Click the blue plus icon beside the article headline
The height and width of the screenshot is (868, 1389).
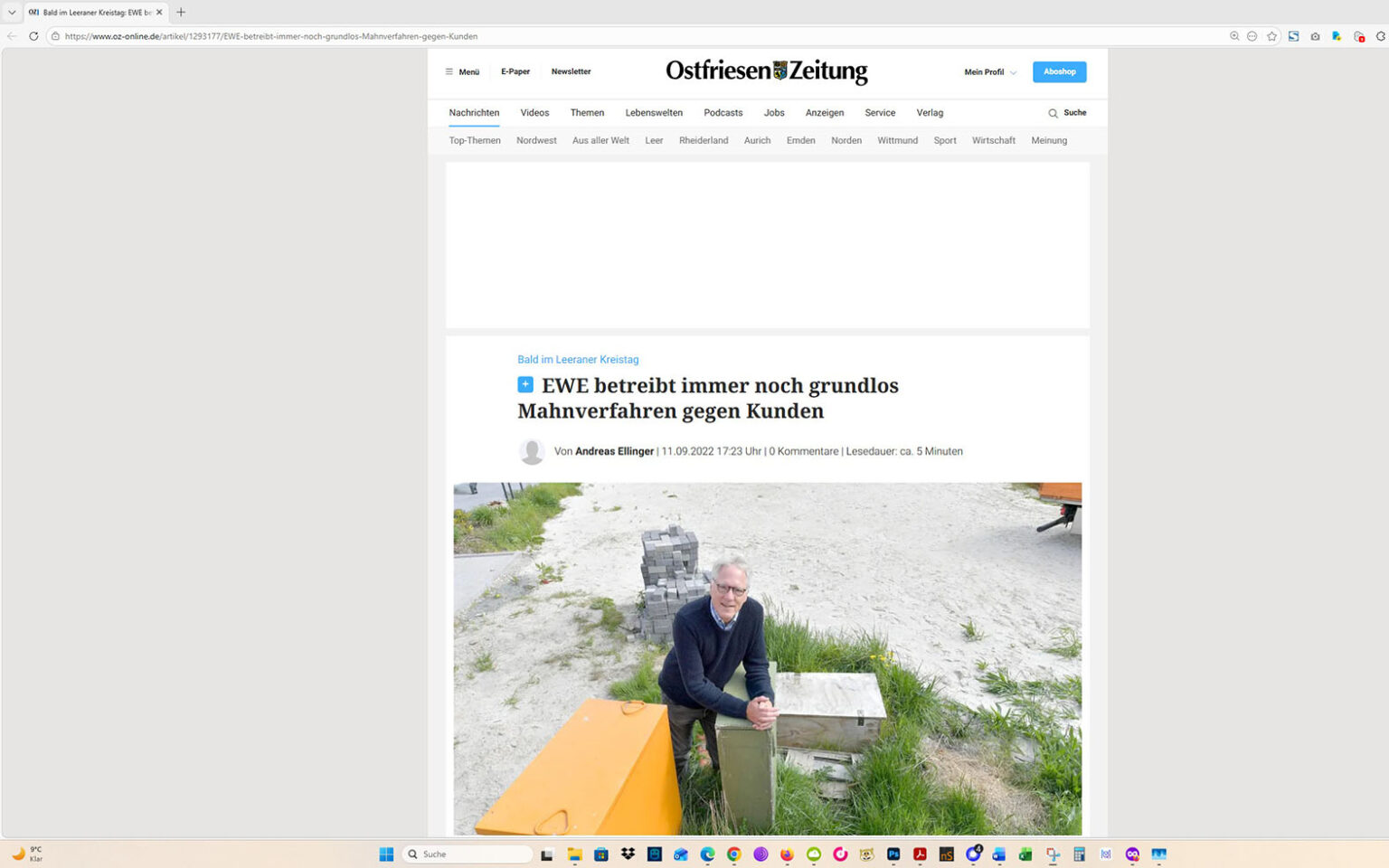525,384
